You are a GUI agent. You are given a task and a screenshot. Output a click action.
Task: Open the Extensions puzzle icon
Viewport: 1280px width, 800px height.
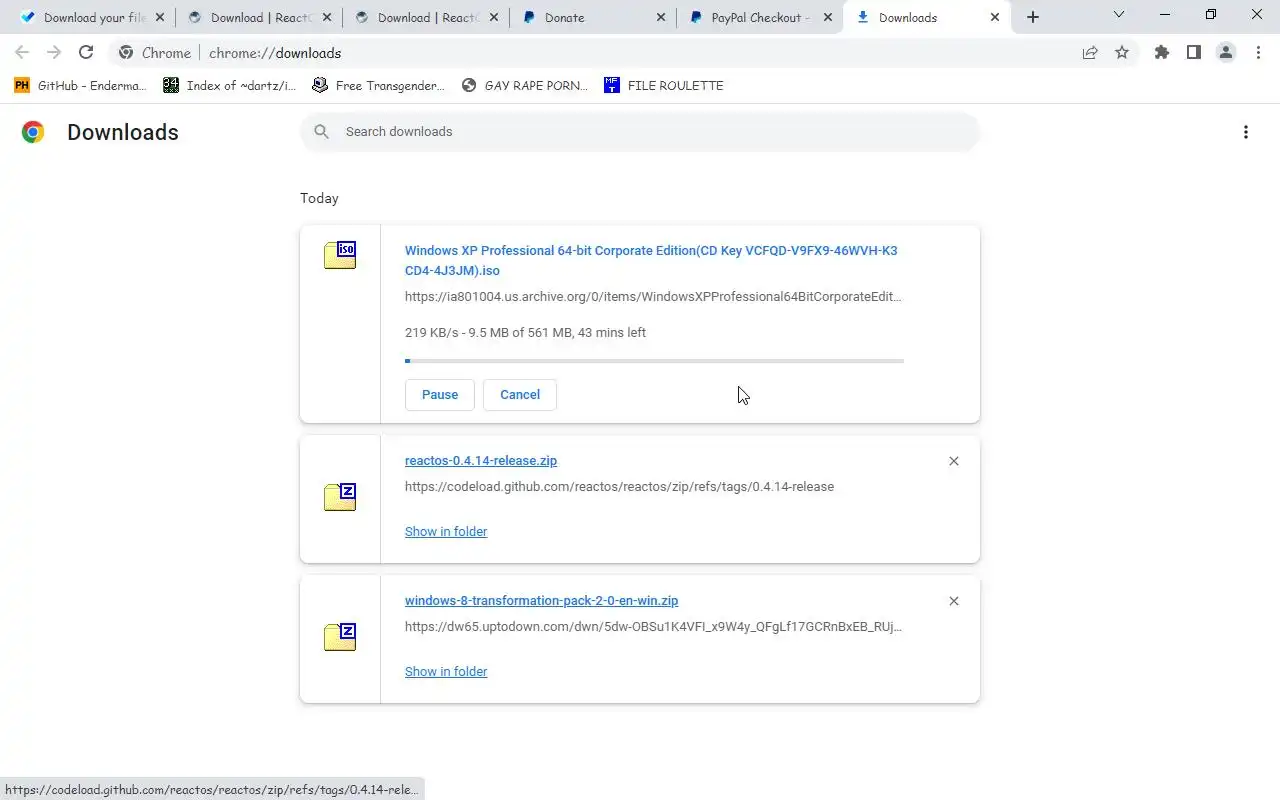click(1162, 53)
